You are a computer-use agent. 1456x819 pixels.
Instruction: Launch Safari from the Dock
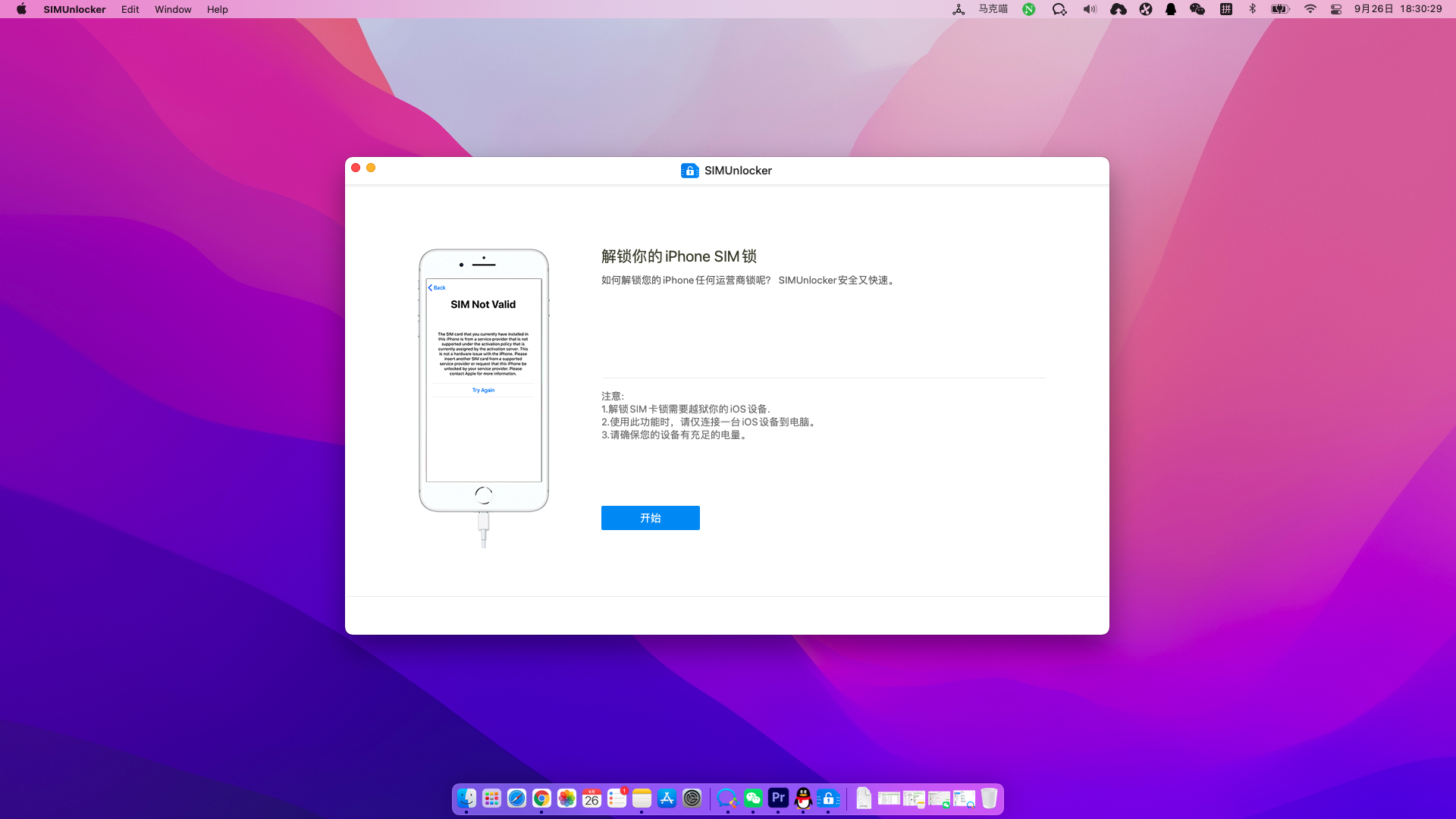(516, 798)
